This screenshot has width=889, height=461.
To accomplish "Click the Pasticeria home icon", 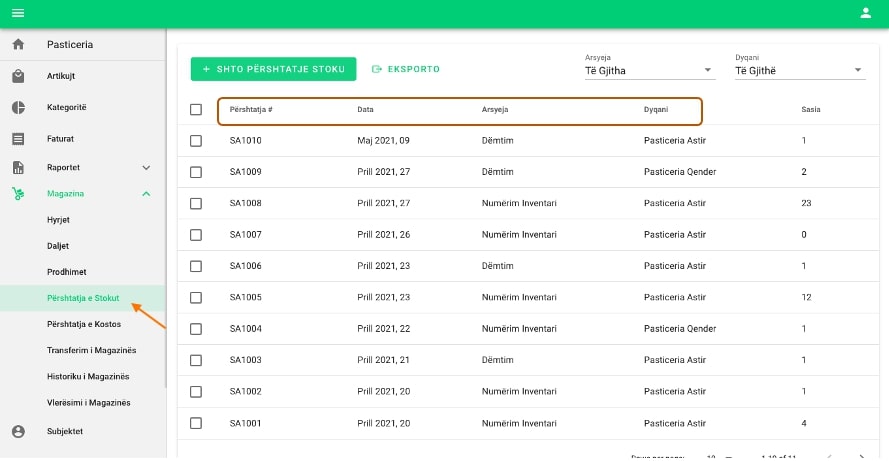I will (x=18, y=45).
